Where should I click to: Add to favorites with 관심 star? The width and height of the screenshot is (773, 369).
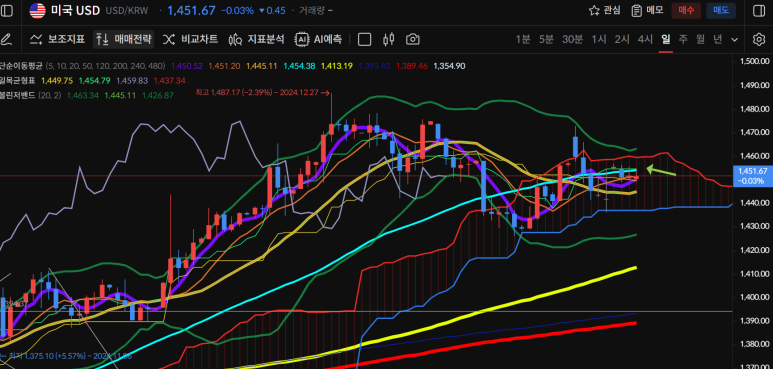tap(605, 10)
